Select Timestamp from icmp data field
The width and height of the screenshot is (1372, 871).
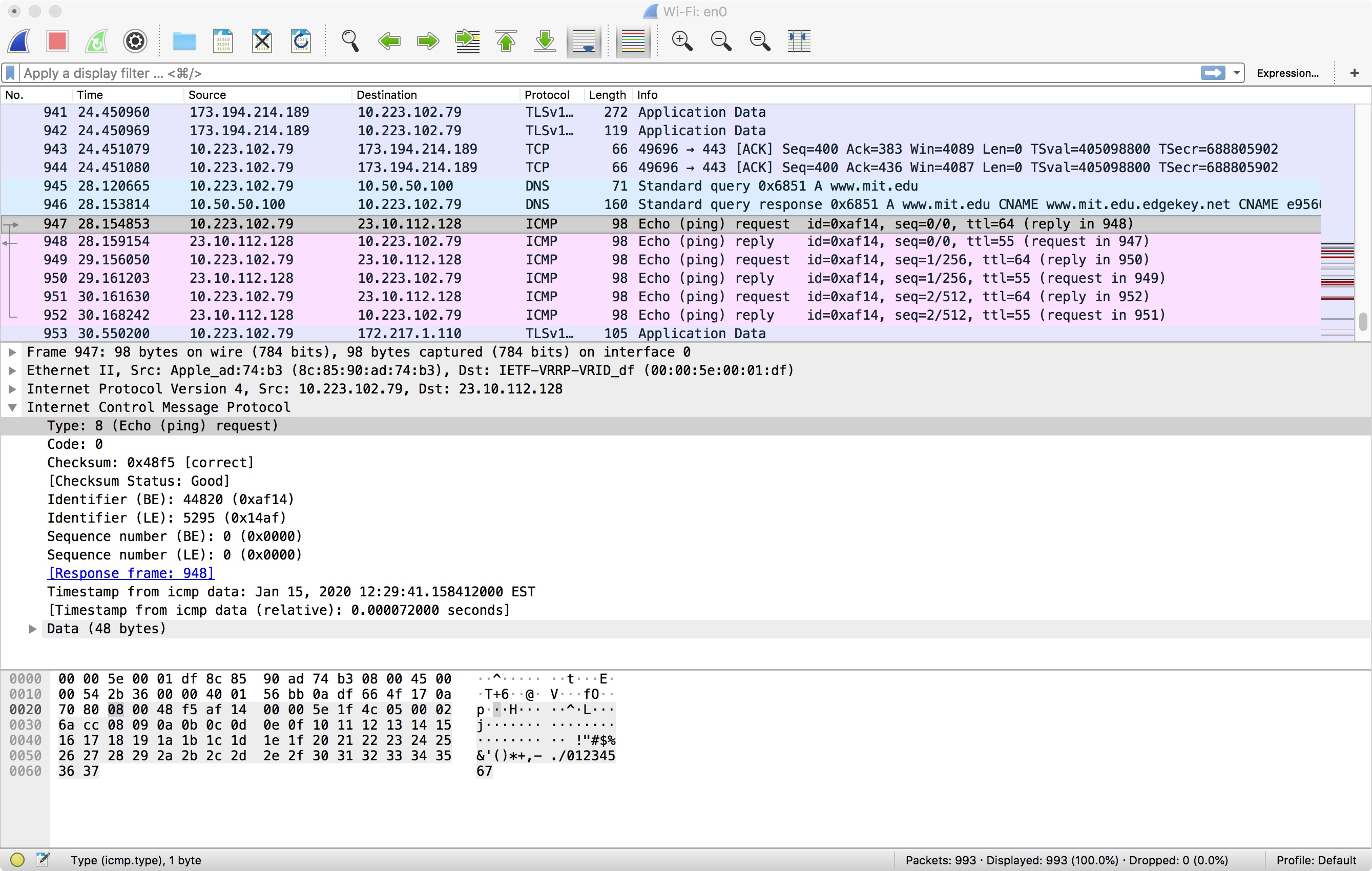point(291,592)
